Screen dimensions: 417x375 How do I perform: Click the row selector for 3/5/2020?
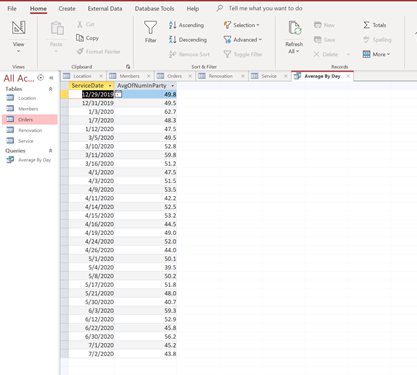point(65,138)
